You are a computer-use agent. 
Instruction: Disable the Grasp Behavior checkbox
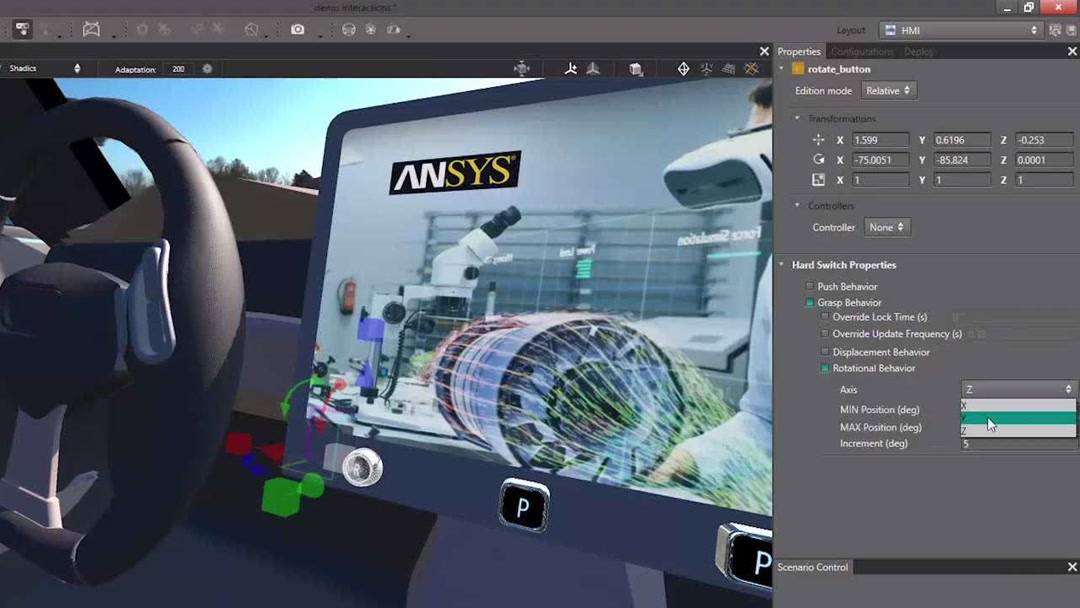[x=809, y=302]
